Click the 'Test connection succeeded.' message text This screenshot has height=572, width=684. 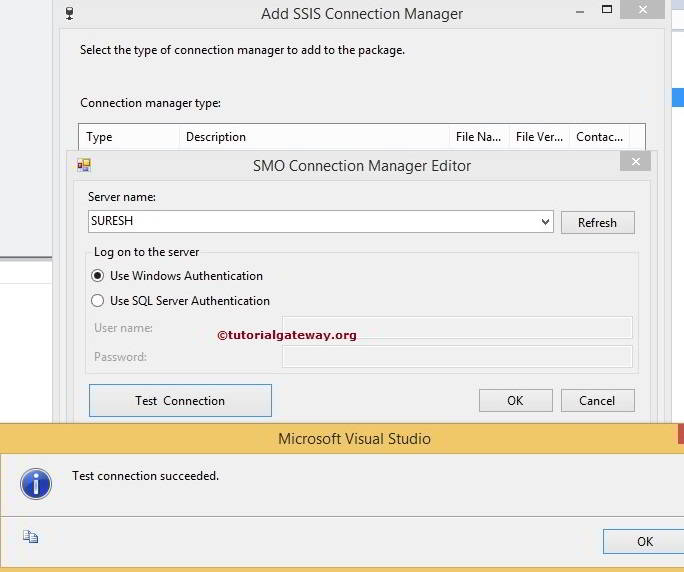coord(145,476)
